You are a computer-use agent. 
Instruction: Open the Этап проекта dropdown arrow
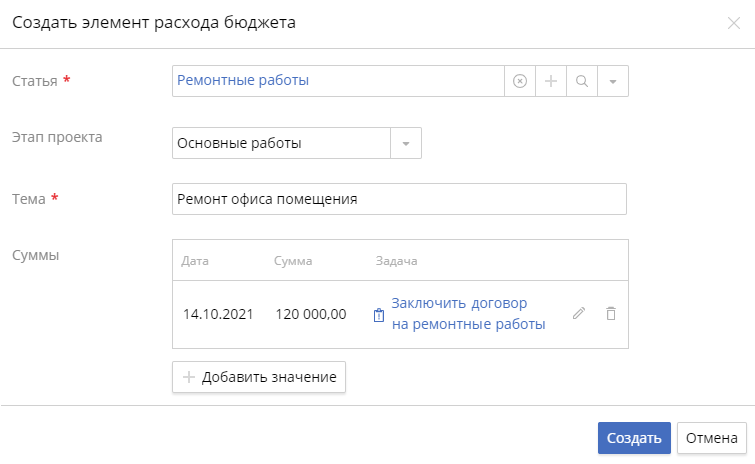406,144
